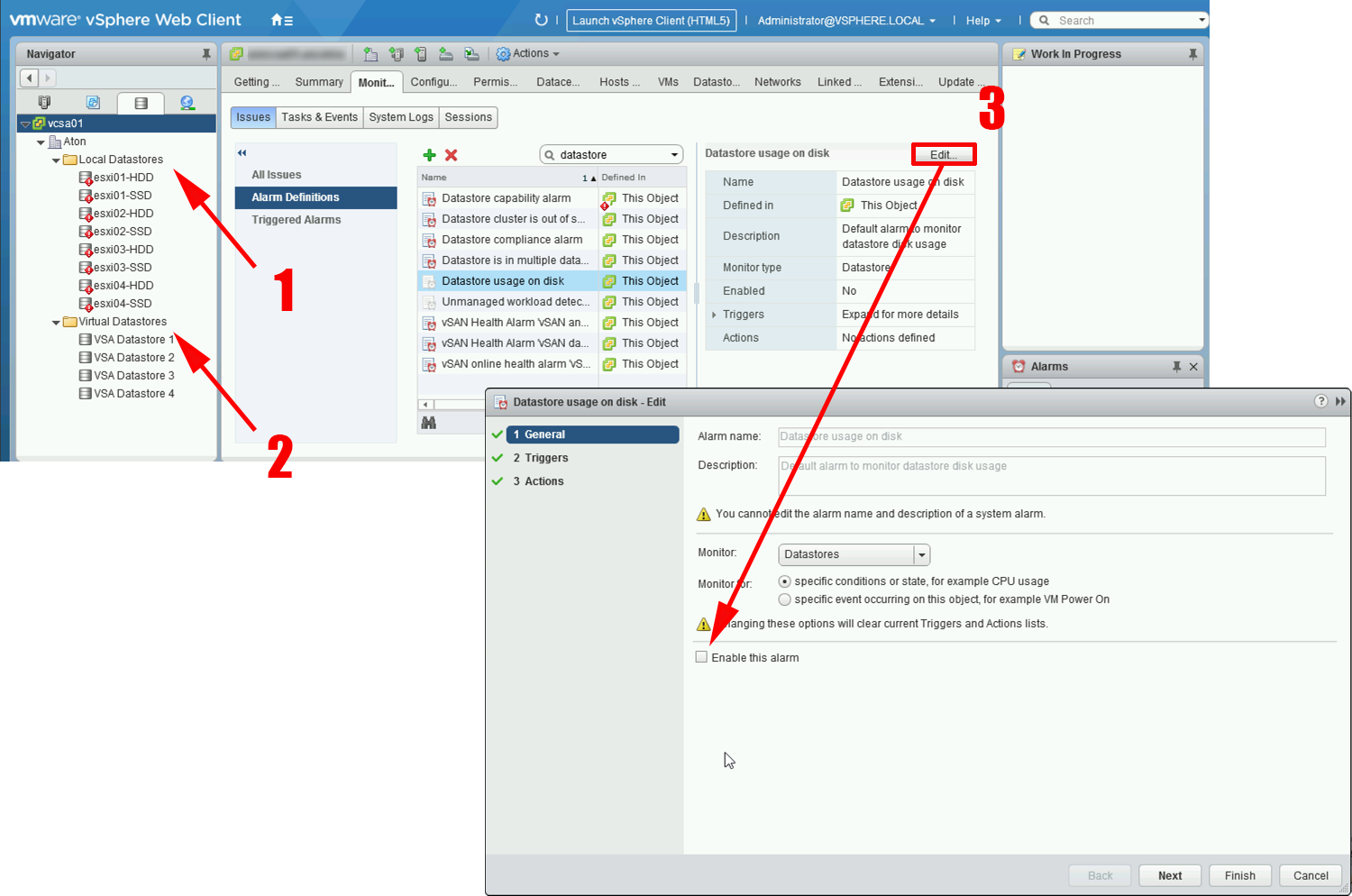Sort alarm list by Name column header
Image resolution: width=1352 pixels, height=896 pixels.
[x=507, y=178]
